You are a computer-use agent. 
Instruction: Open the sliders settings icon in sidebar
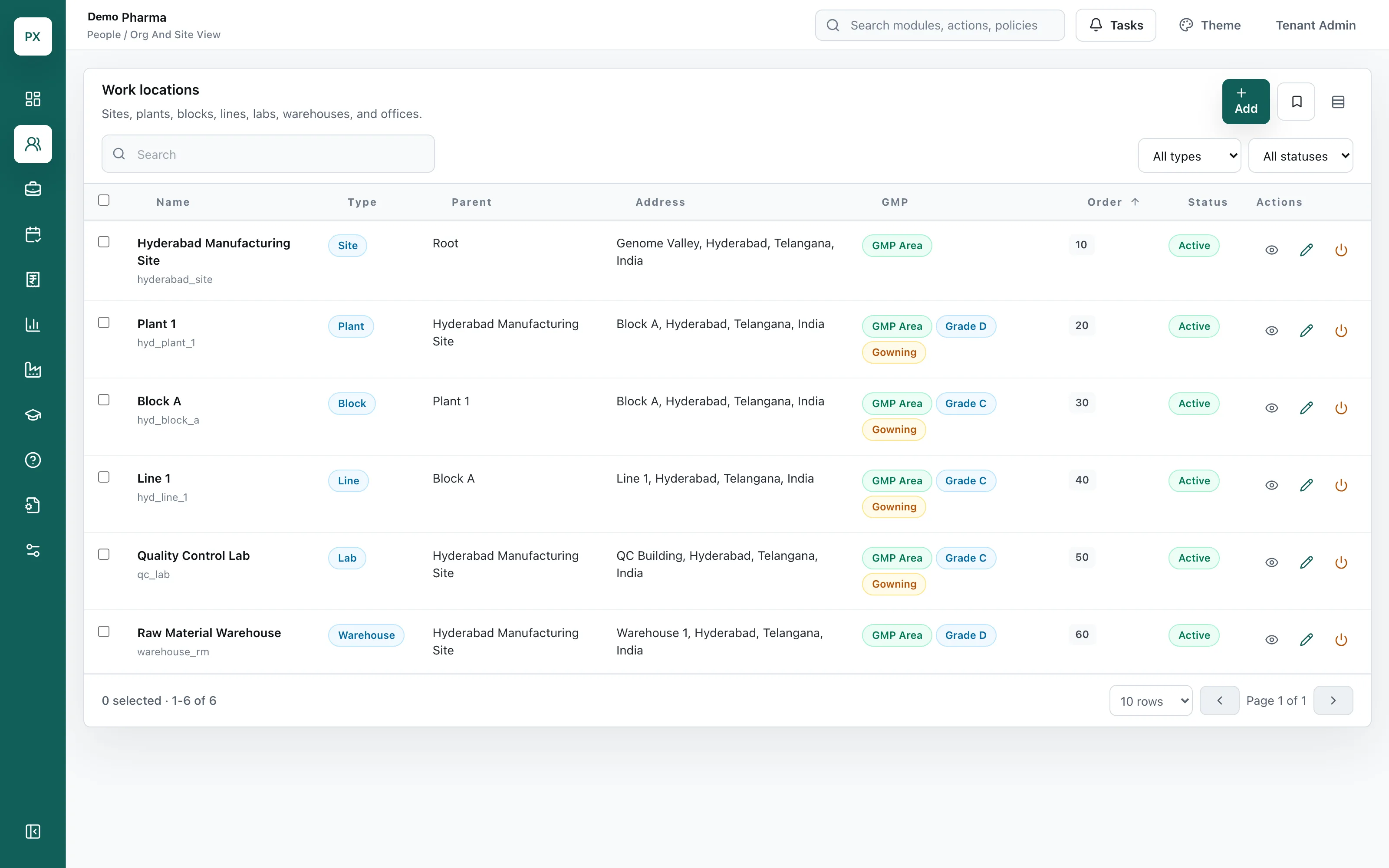coord(33,551)
